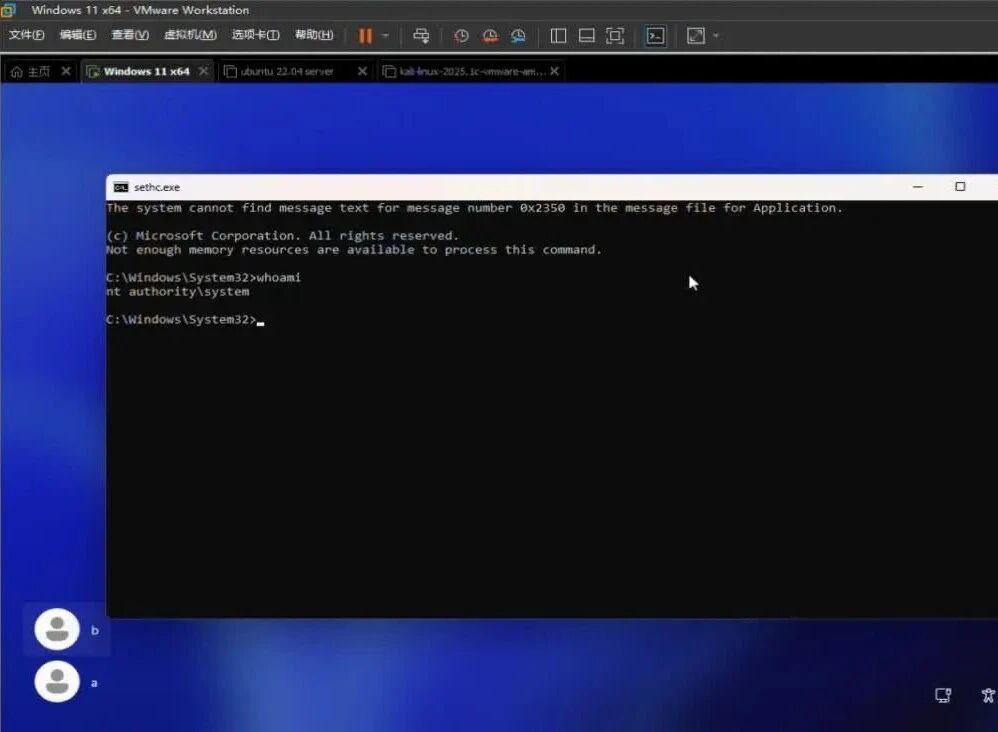Click the VMware Workstation title bar icon
The width and height of the screenshot is (998, 732).
pyautogui.click(x=8, y=10)
